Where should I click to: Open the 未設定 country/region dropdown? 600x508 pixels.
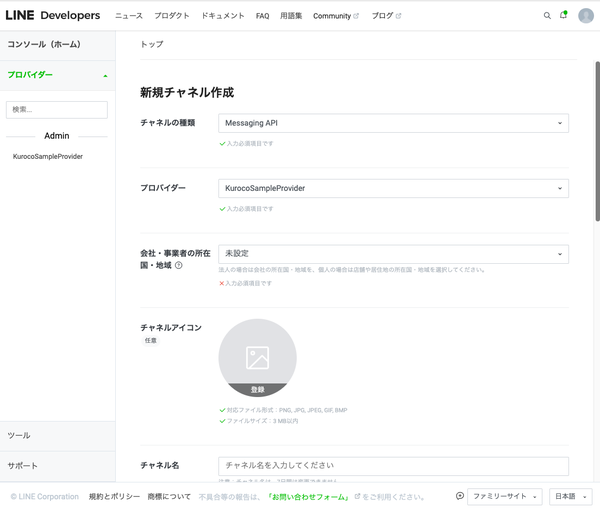point(393,254)
